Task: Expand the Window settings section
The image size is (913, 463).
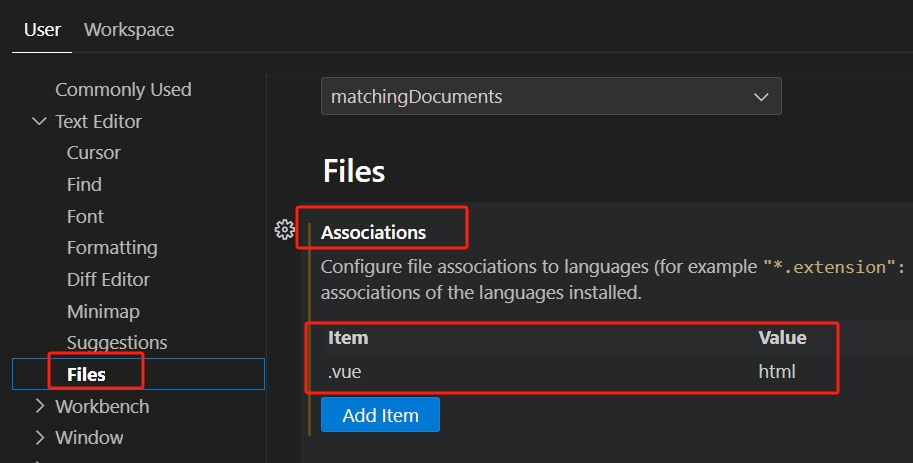Action: 40,437
